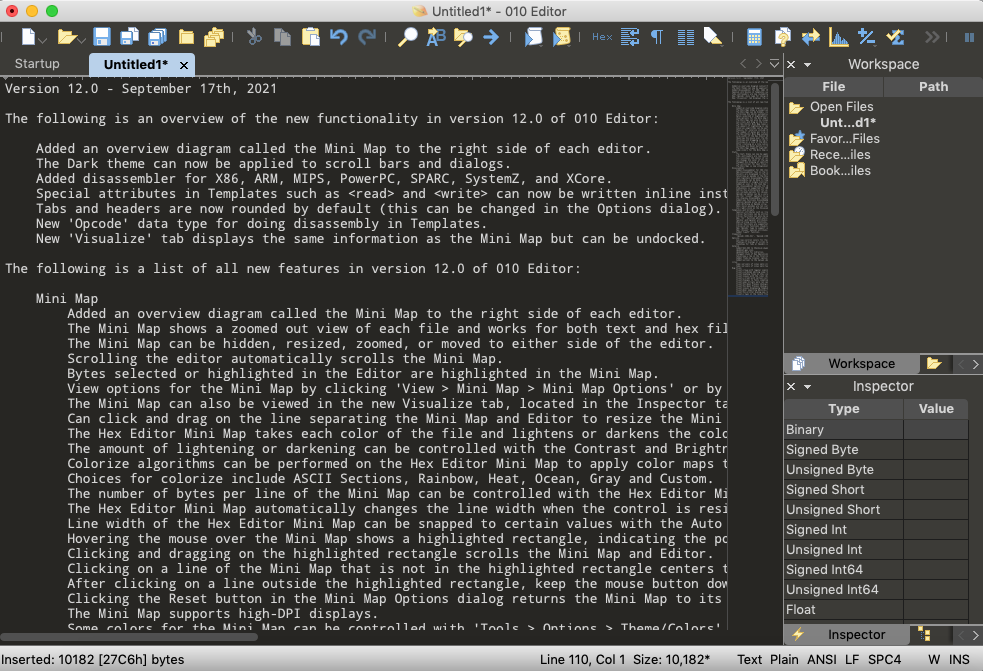Viewport: 983px width, 671px height.
Task: Click the column mode lines icon
Action: click(686, 37)
